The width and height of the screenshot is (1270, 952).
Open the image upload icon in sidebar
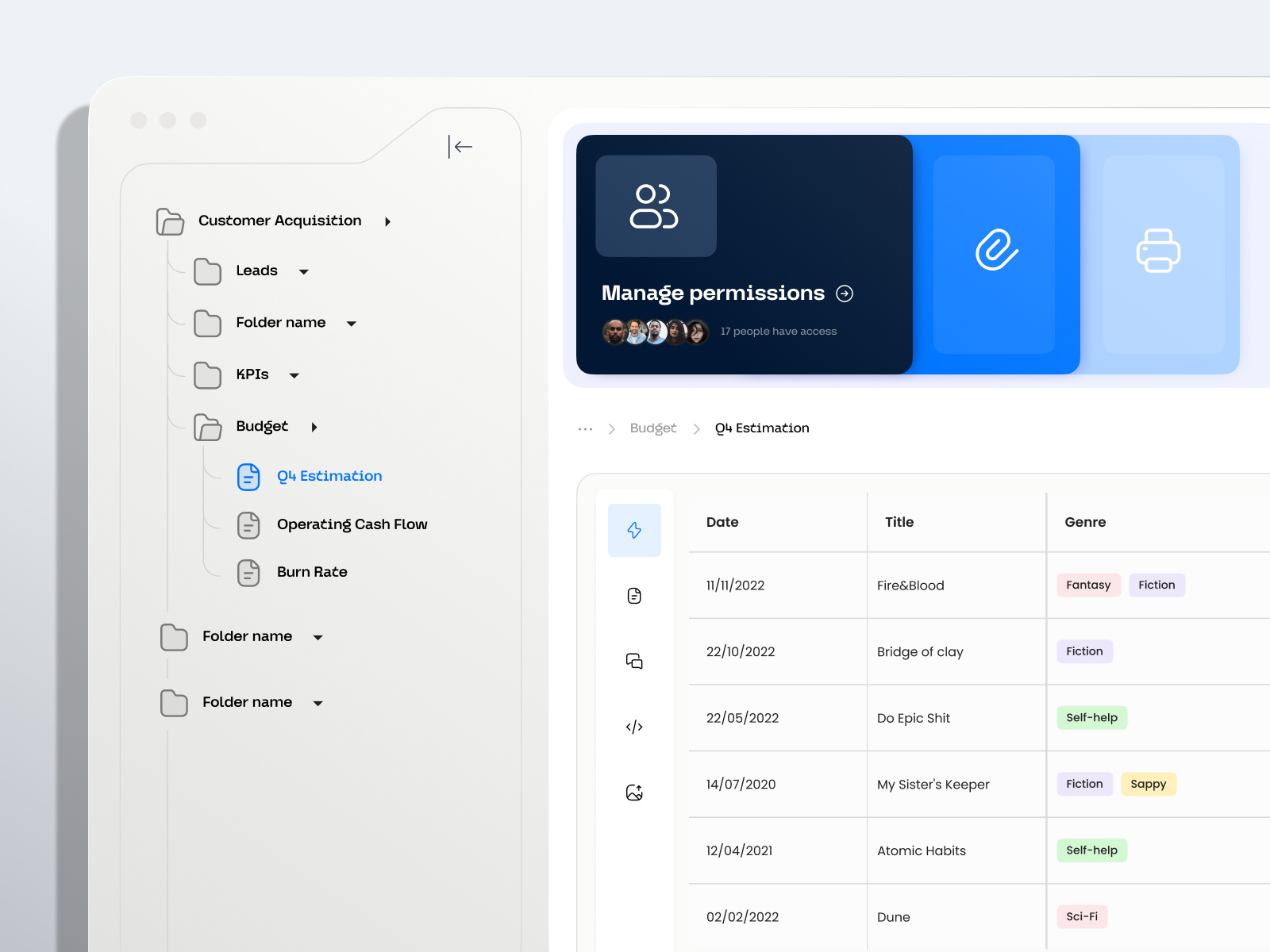coord(634,791)
